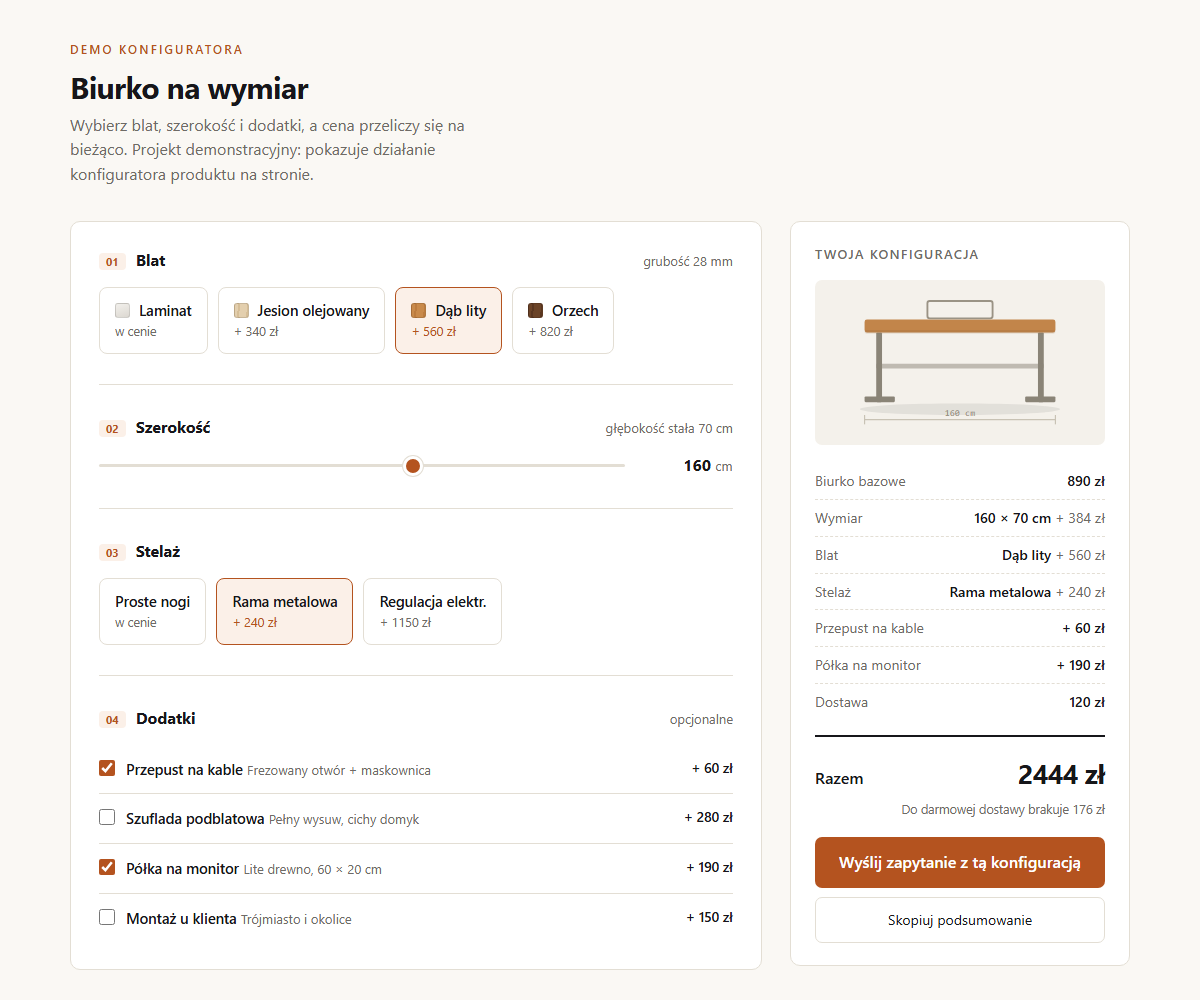Choose the Jesion olejowany tabletop
Screen dimensions: 1200x1000
click(301, 320)
